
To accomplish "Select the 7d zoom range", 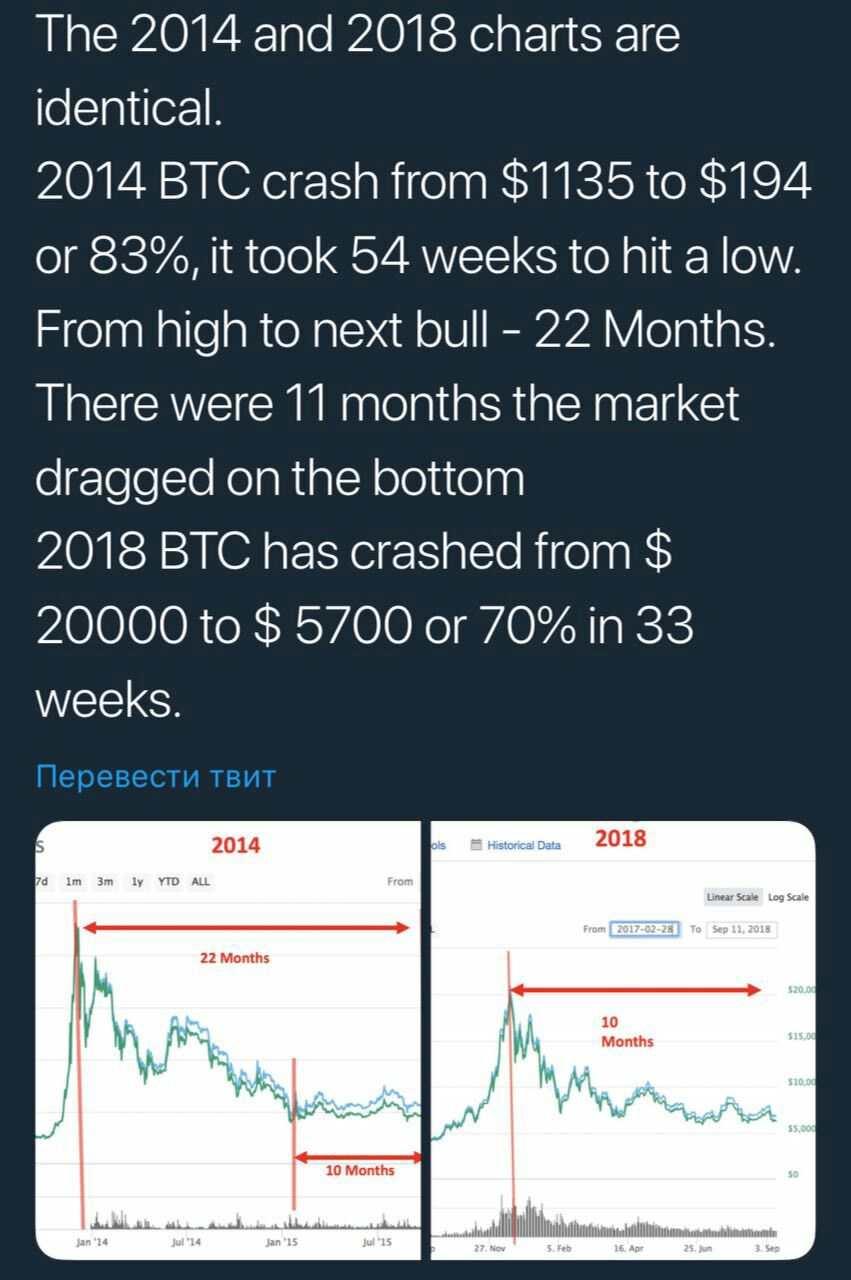I will pos(41,882).
